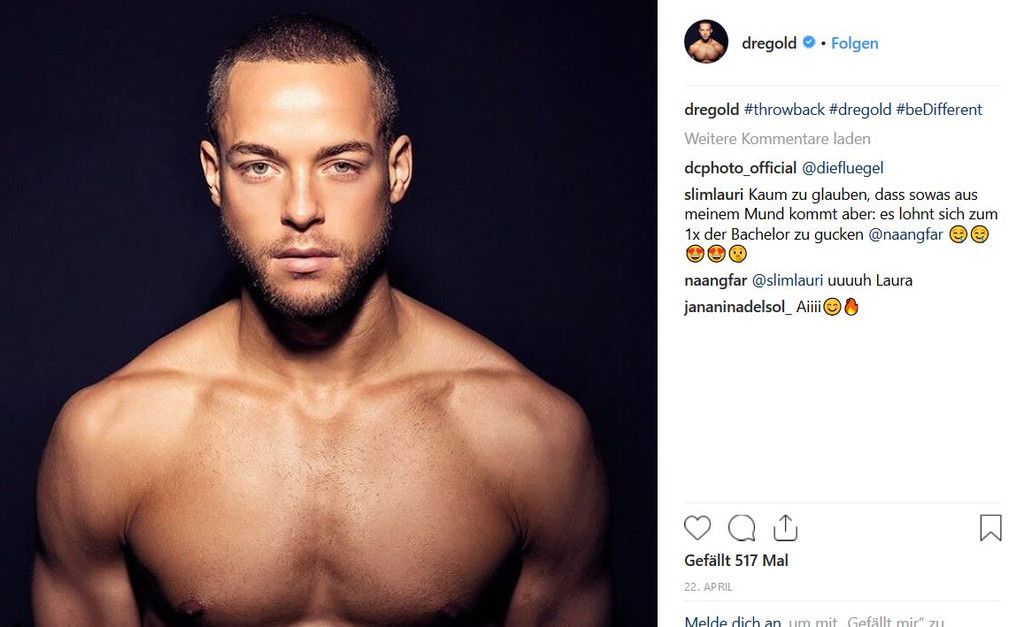Save post with the bookmark icon
Image resolution: width=1024 pixels, height=627 pixels.
990,528
